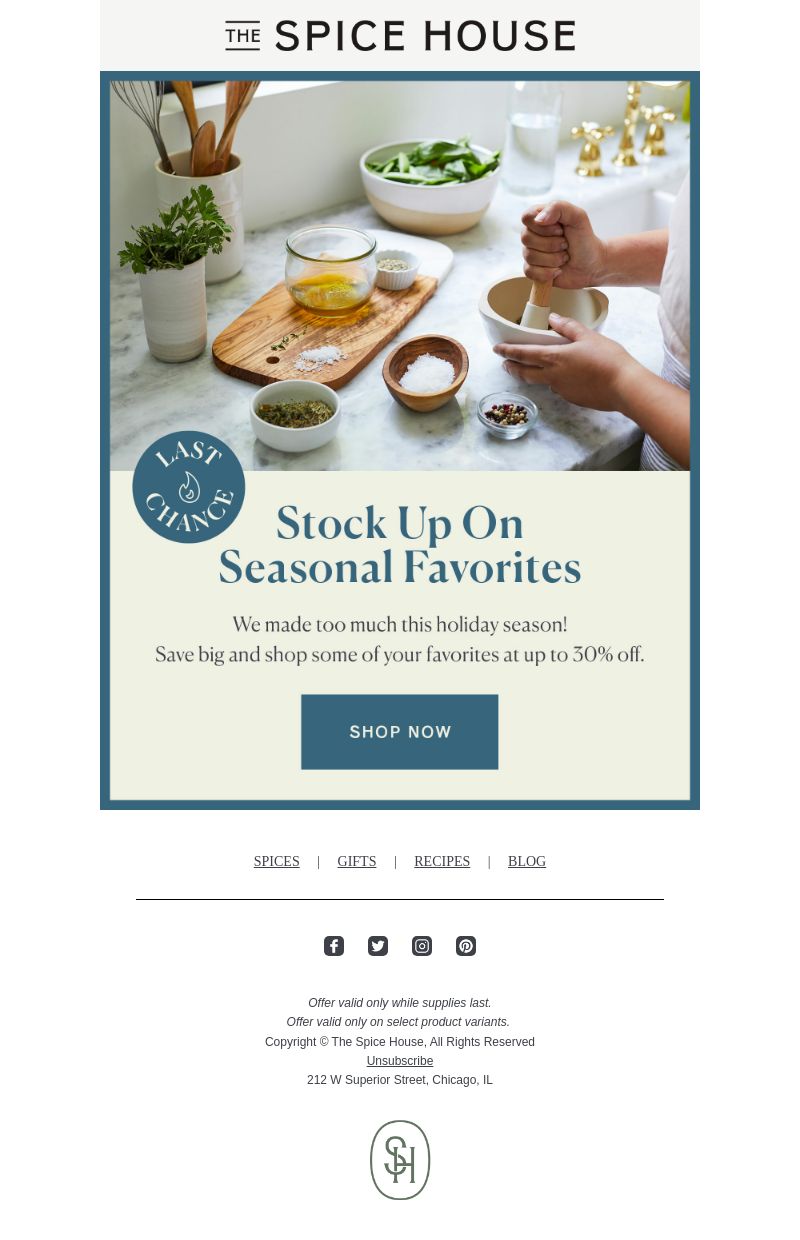Click The Spice House header logo
800x1240 pixels.
click(400, 36)
